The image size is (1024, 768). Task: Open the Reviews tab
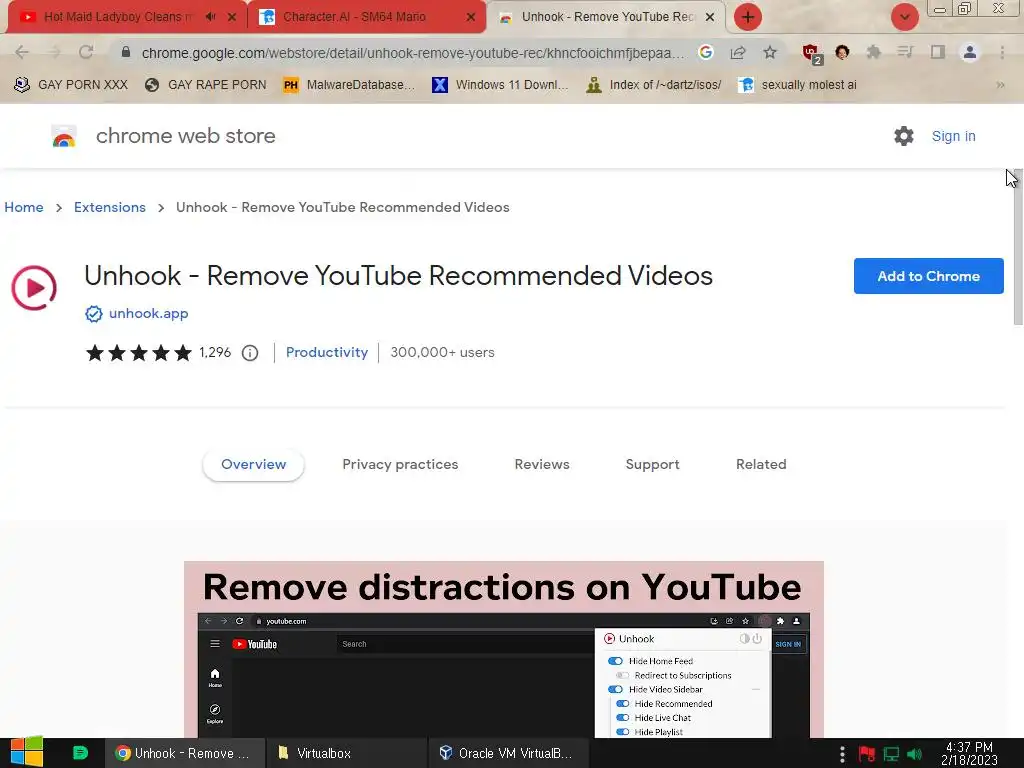pyautogui.click(x=541, y=464)
